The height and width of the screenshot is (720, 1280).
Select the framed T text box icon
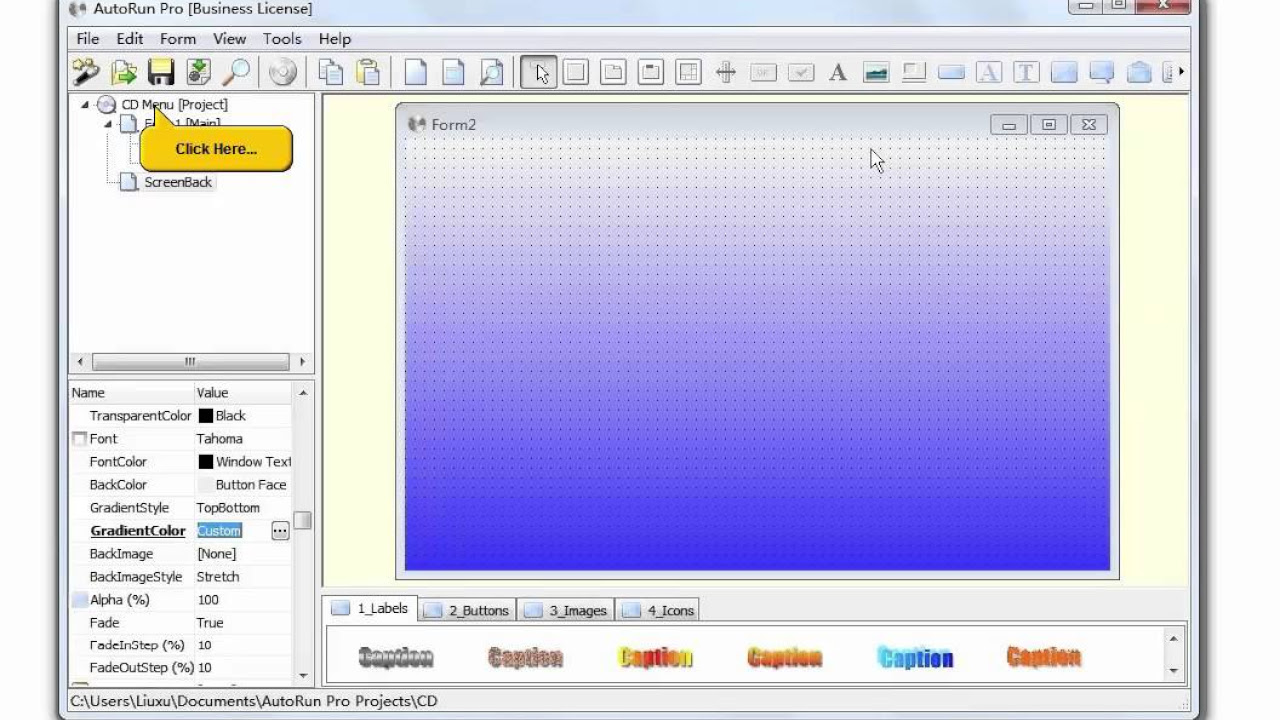(1026, 72)
